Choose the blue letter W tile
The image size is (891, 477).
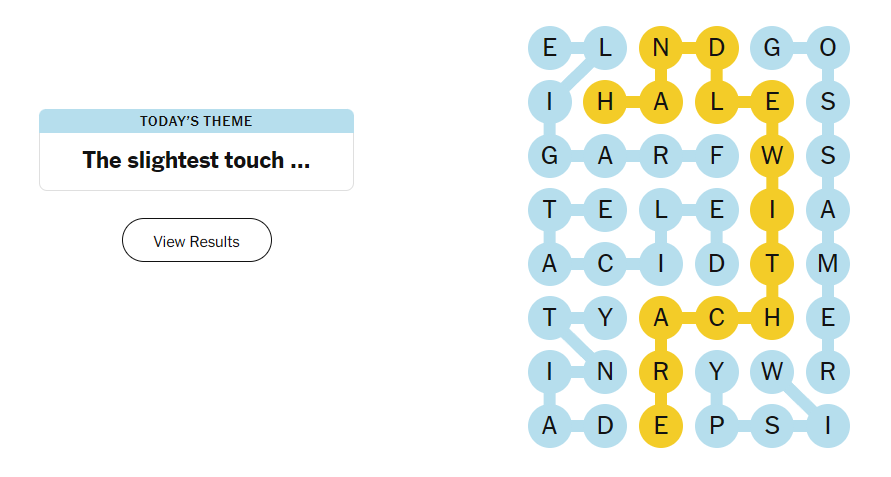pyautogui.click(x=772, y=372)
